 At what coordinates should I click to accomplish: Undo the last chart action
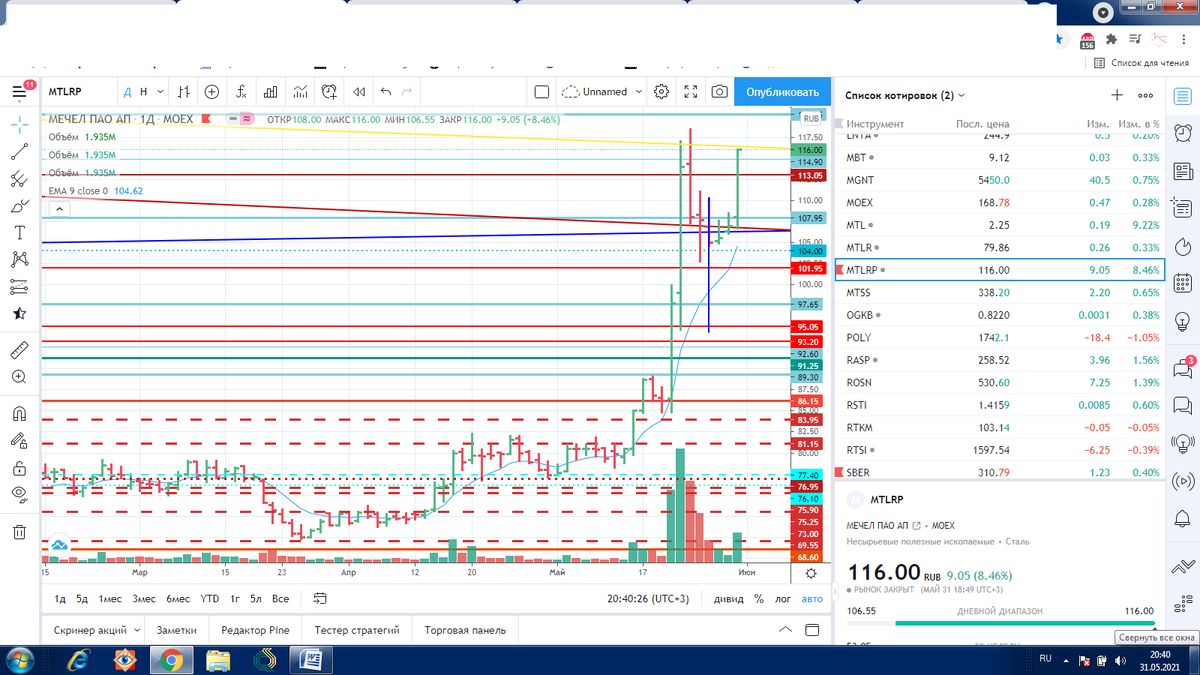click(387, 91)
